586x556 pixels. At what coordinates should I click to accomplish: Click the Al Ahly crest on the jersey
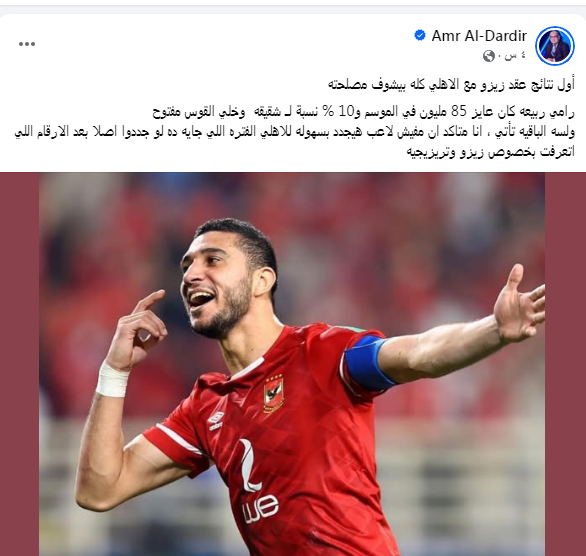click(x=274, y=393)
